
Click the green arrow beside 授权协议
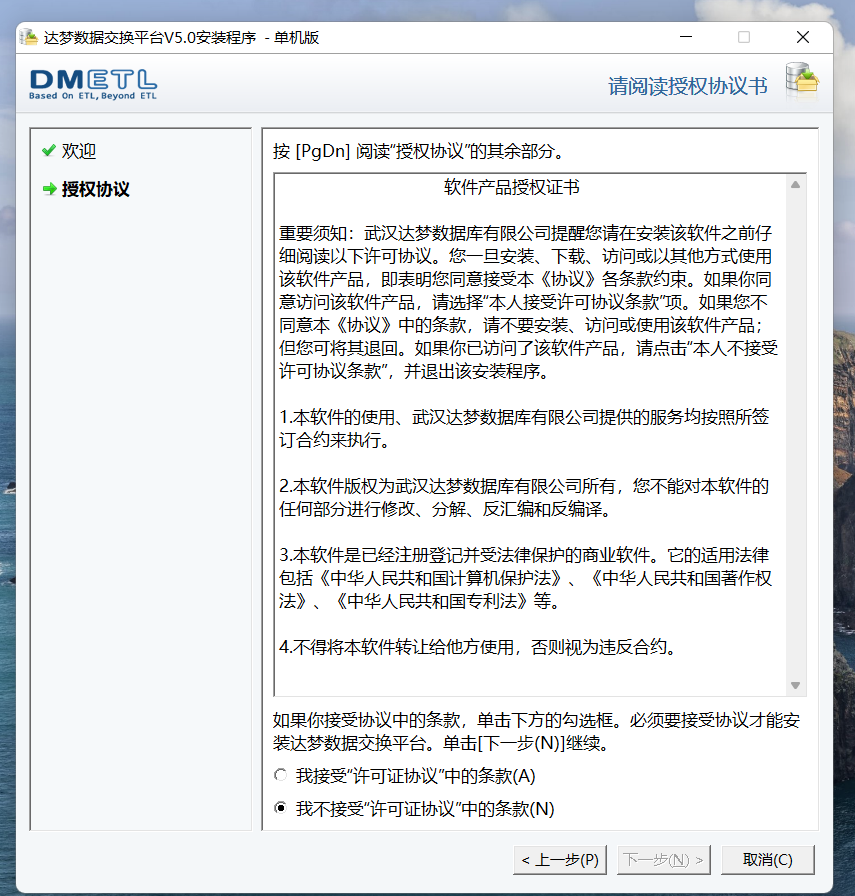(x=50, y=189)
